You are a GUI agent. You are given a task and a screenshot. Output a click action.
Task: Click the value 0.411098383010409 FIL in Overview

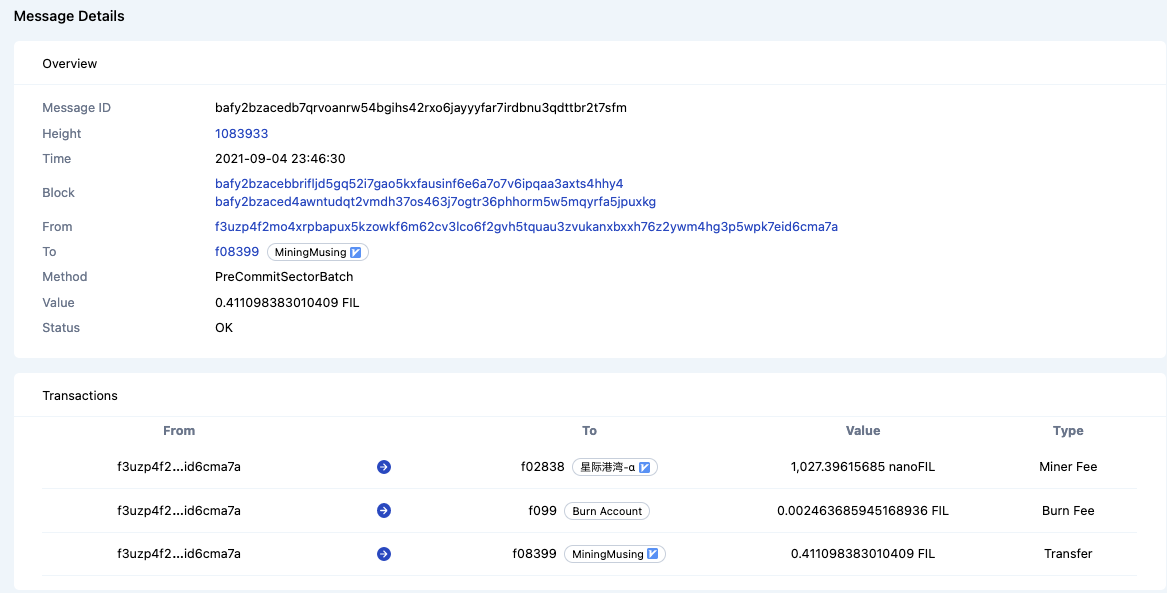(288, 303)
